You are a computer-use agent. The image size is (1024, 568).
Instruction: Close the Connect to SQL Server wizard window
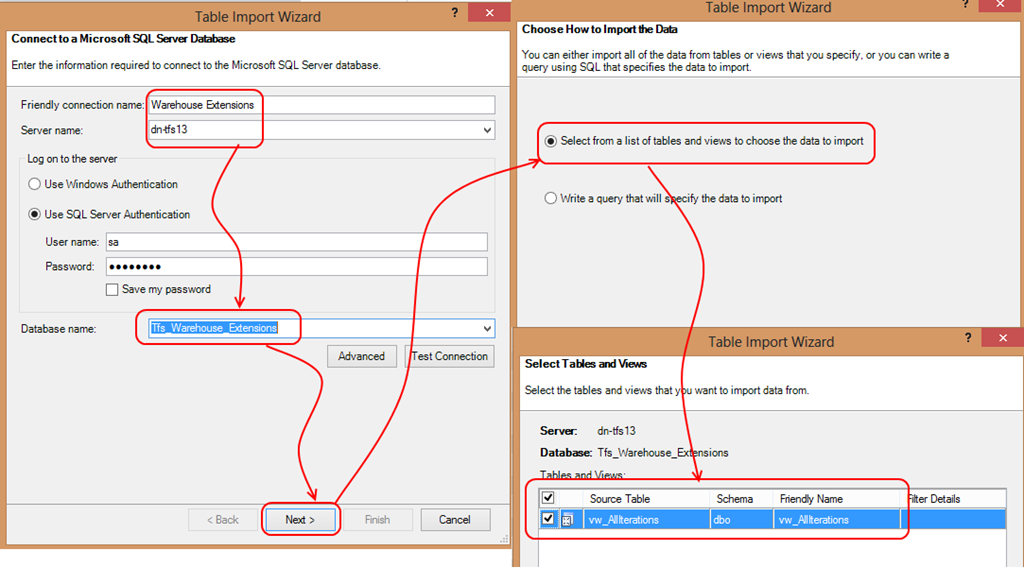pos(489,13)
